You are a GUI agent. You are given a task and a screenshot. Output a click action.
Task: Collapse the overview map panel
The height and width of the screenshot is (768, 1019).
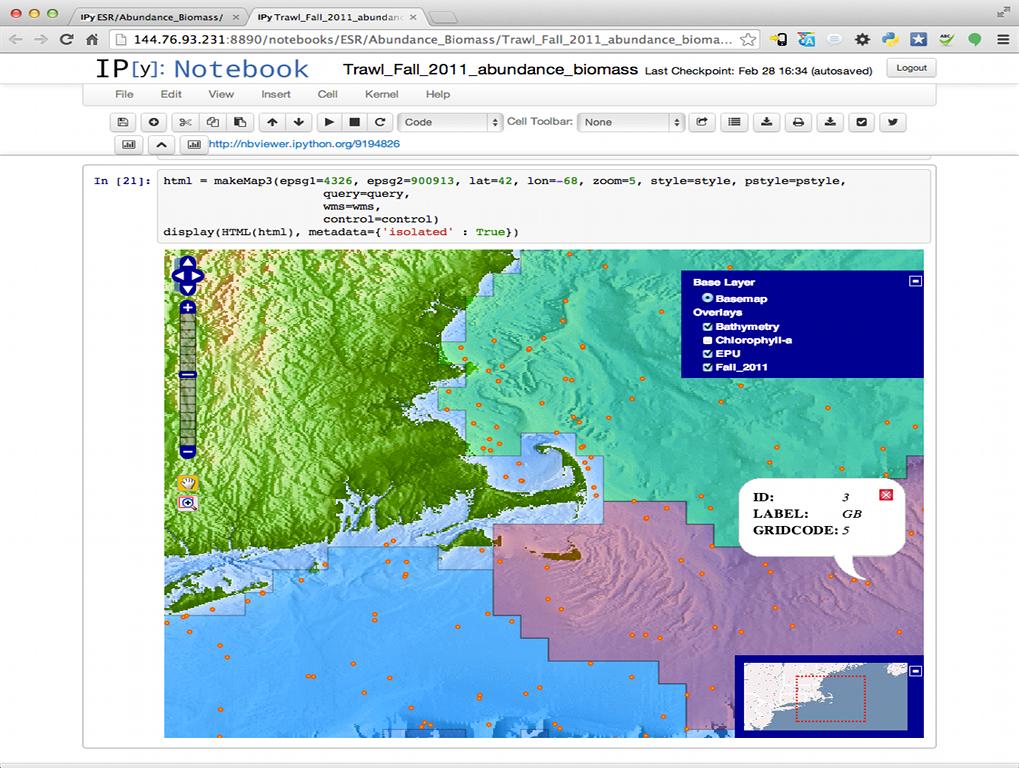point(915,671)
